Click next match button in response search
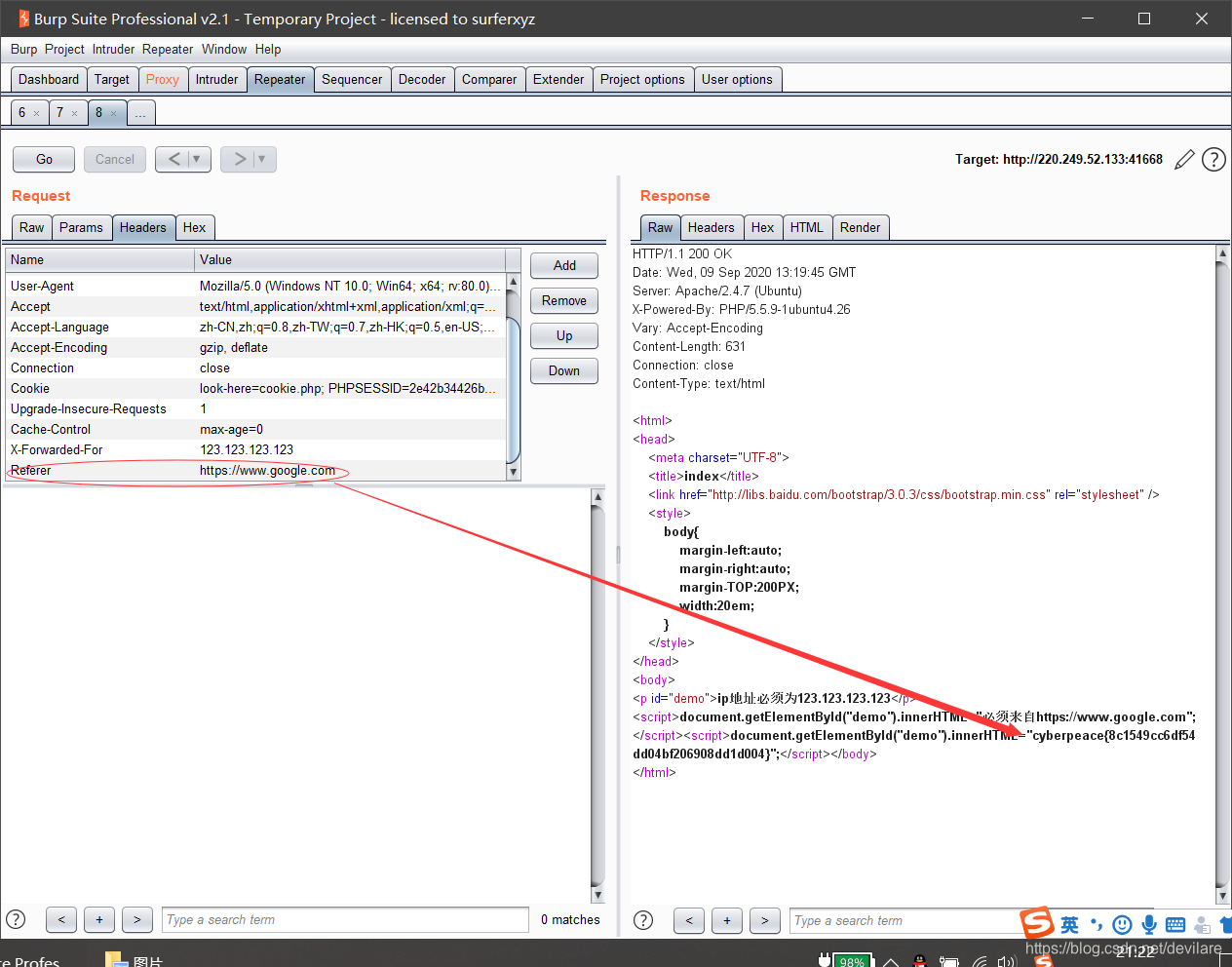Image resolution: width=1232 pixels, height=967 pixels. pos(765,920)
